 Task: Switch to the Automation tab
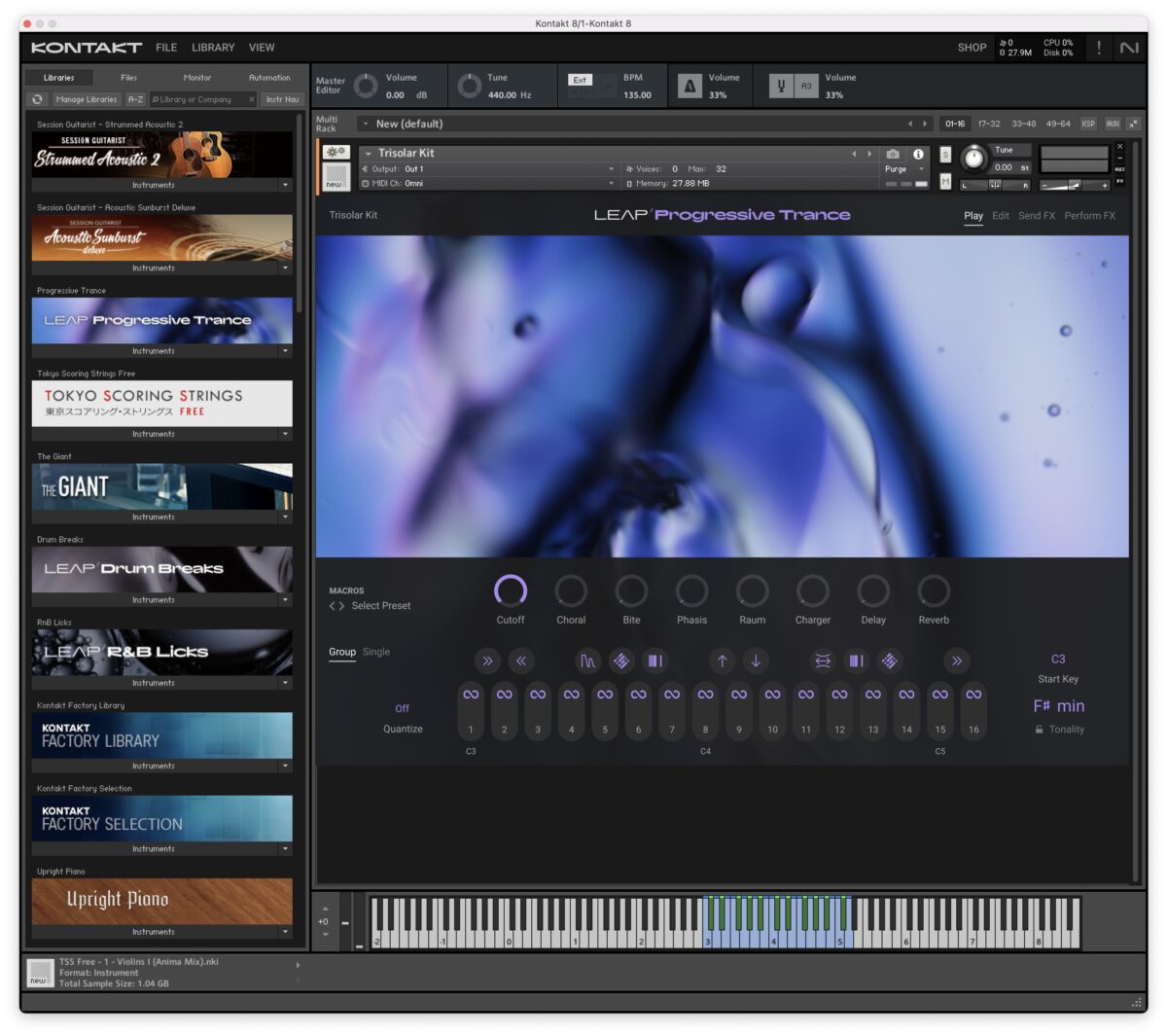tap(269, 78)
